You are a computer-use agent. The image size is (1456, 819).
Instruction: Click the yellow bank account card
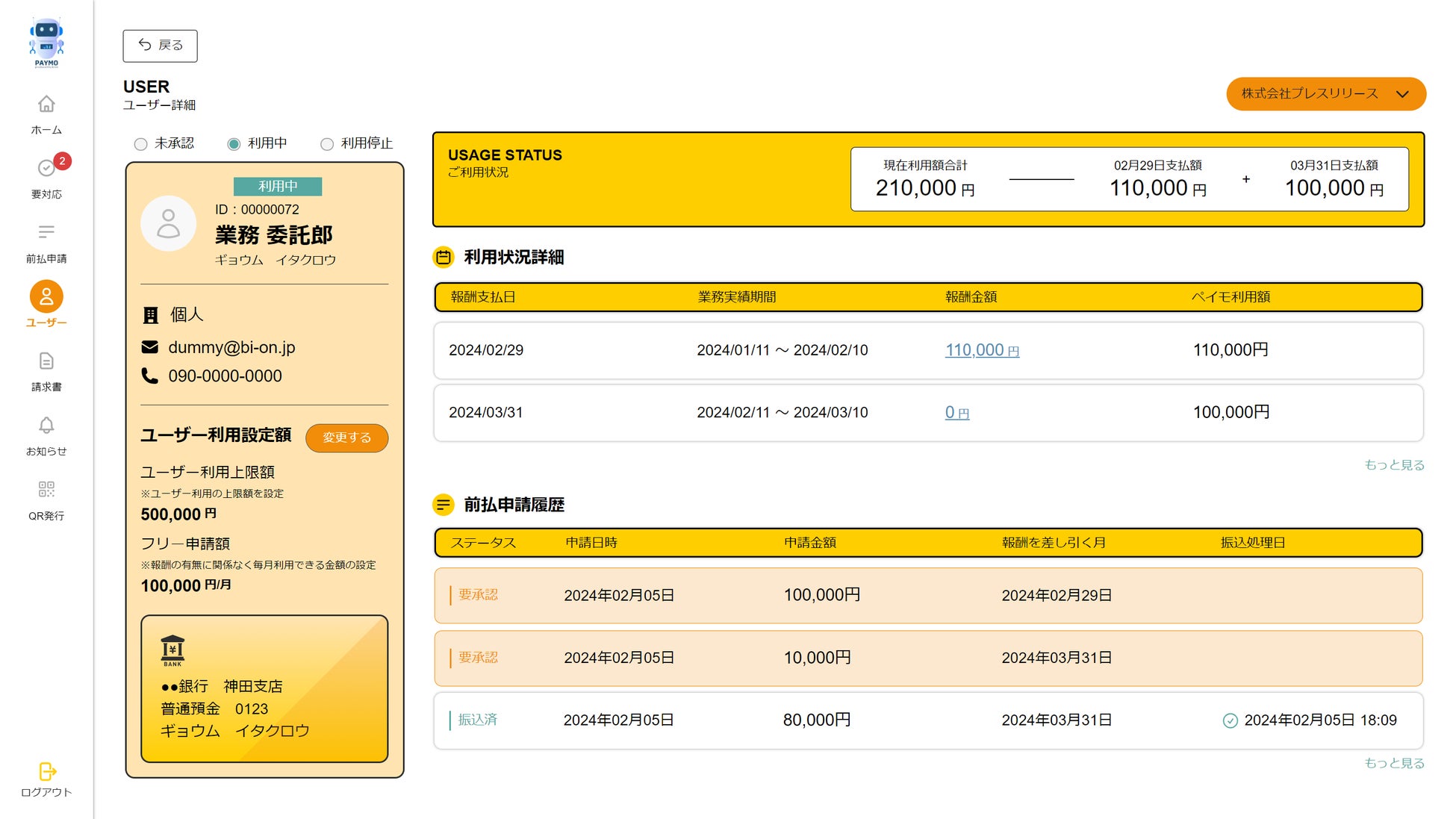[264, 688]
